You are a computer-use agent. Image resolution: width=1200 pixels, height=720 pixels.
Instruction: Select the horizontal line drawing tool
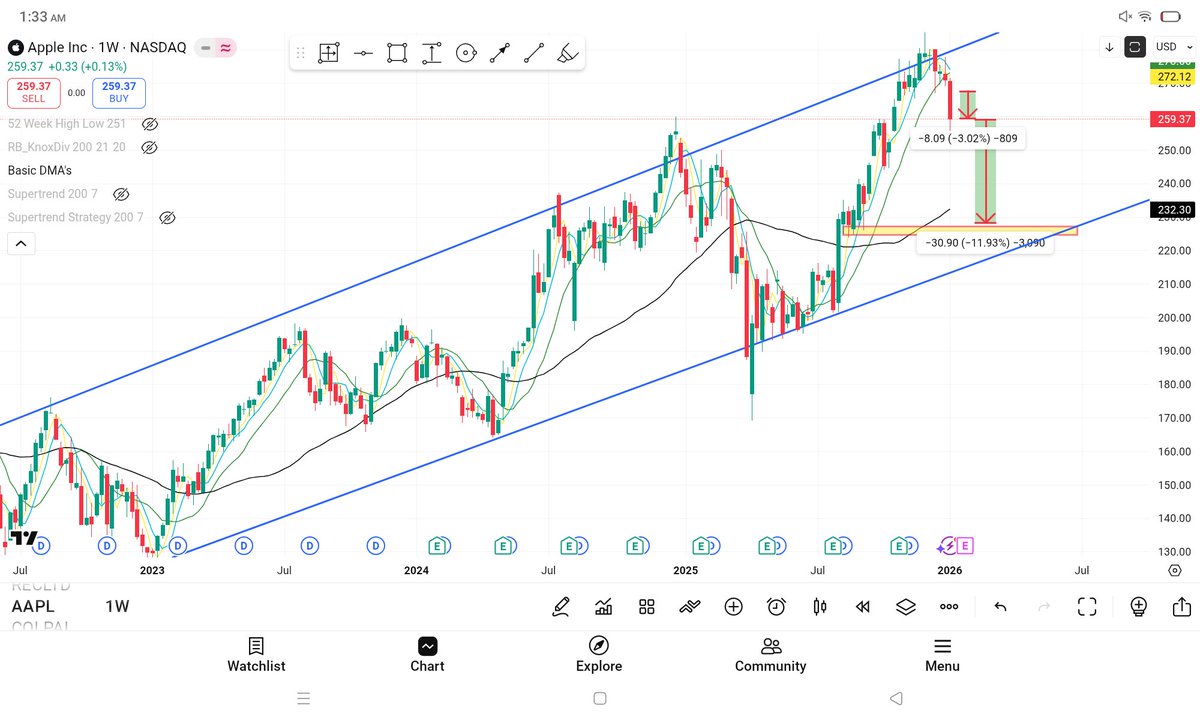tap(363, 52)
